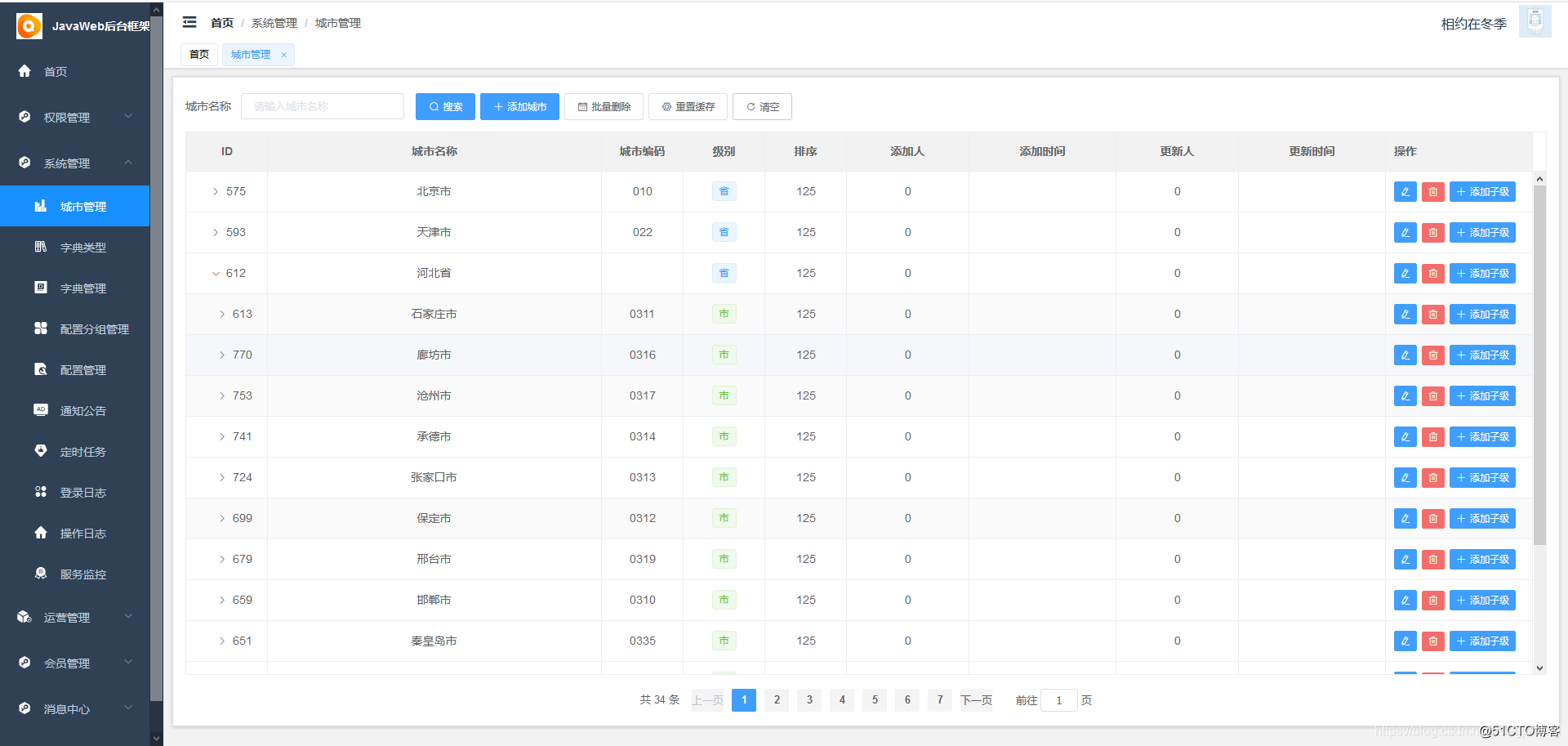Click the edit icon for 邢台市 row
This screenshot has width=1568, height=746.
(1405, 560)
